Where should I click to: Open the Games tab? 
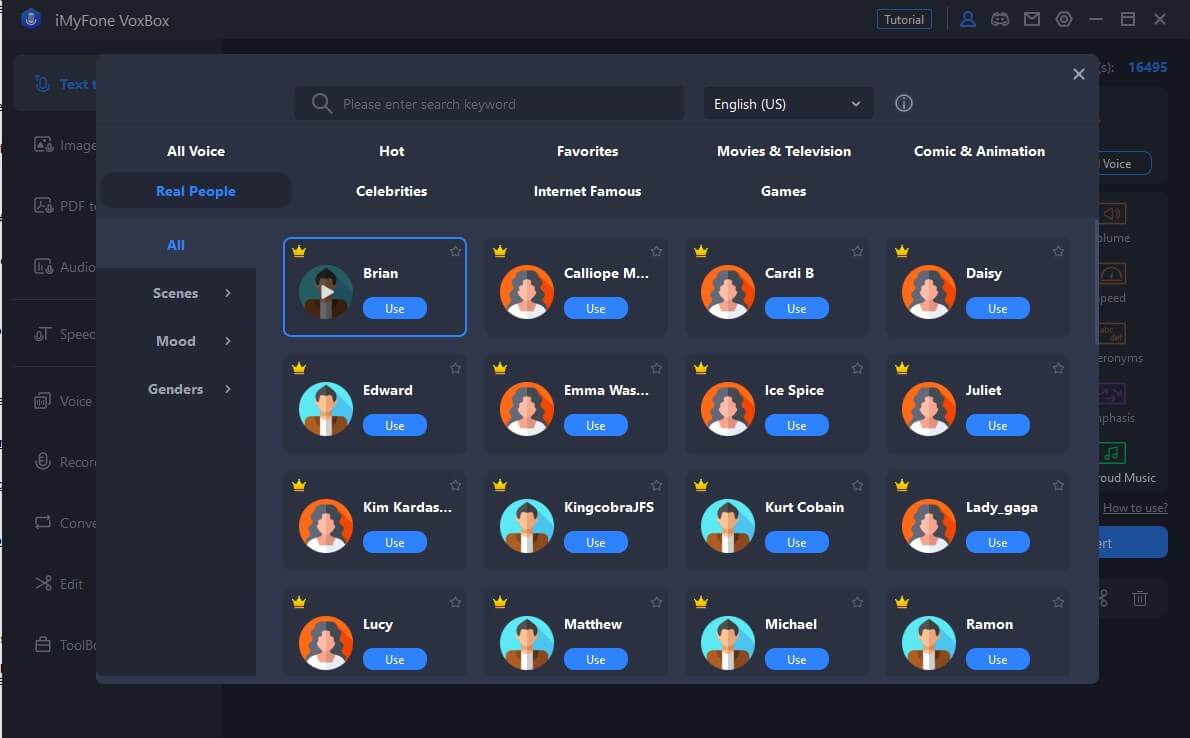click(x=783, y=191)
